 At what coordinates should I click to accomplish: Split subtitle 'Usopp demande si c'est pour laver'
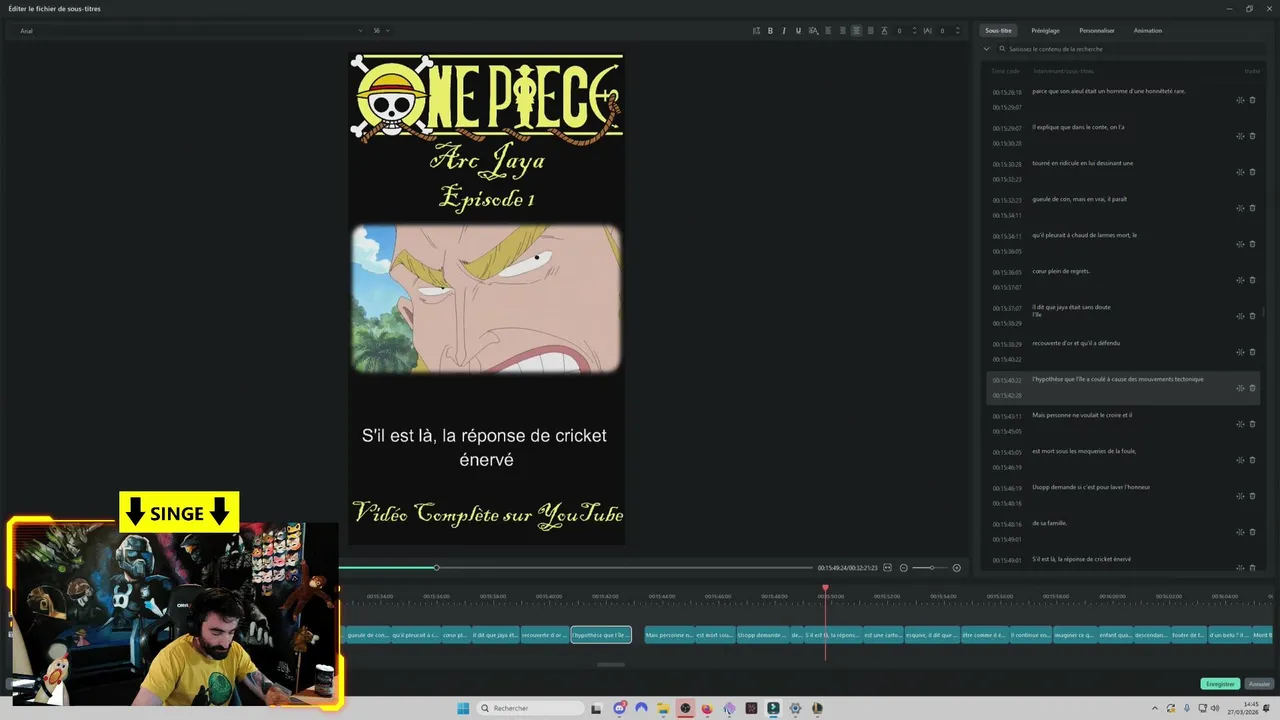click(x=1240, y=496)
